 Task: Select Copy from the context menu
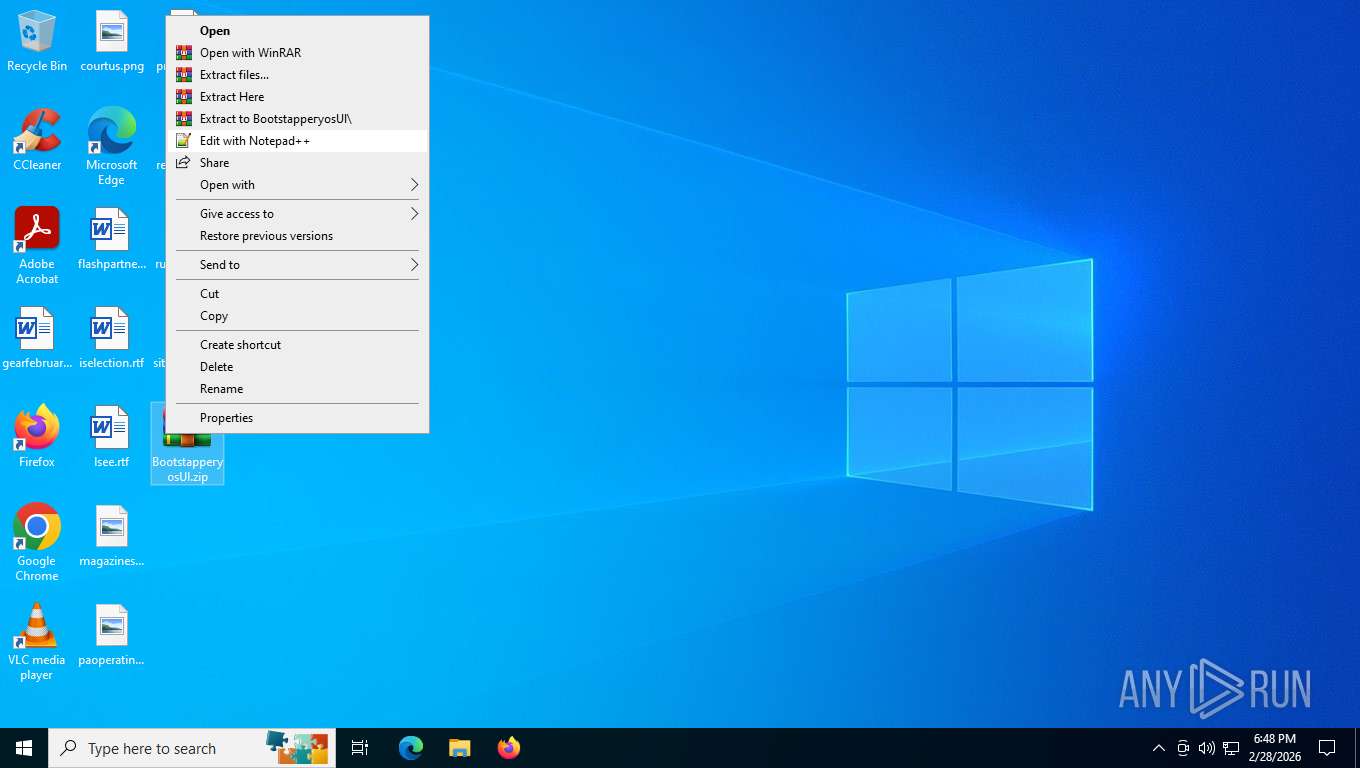click(297, 316)
